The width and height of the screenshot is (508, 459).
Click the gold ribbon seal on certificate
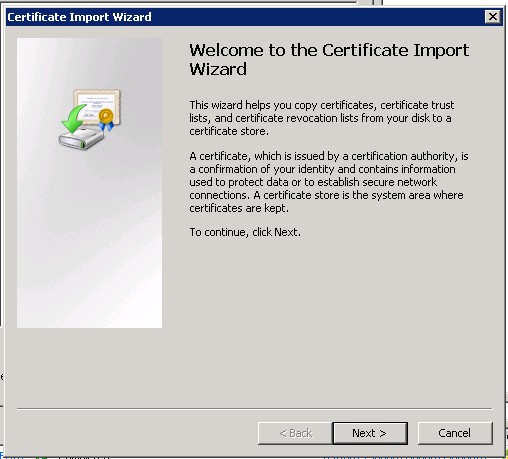tap(106, 119)
